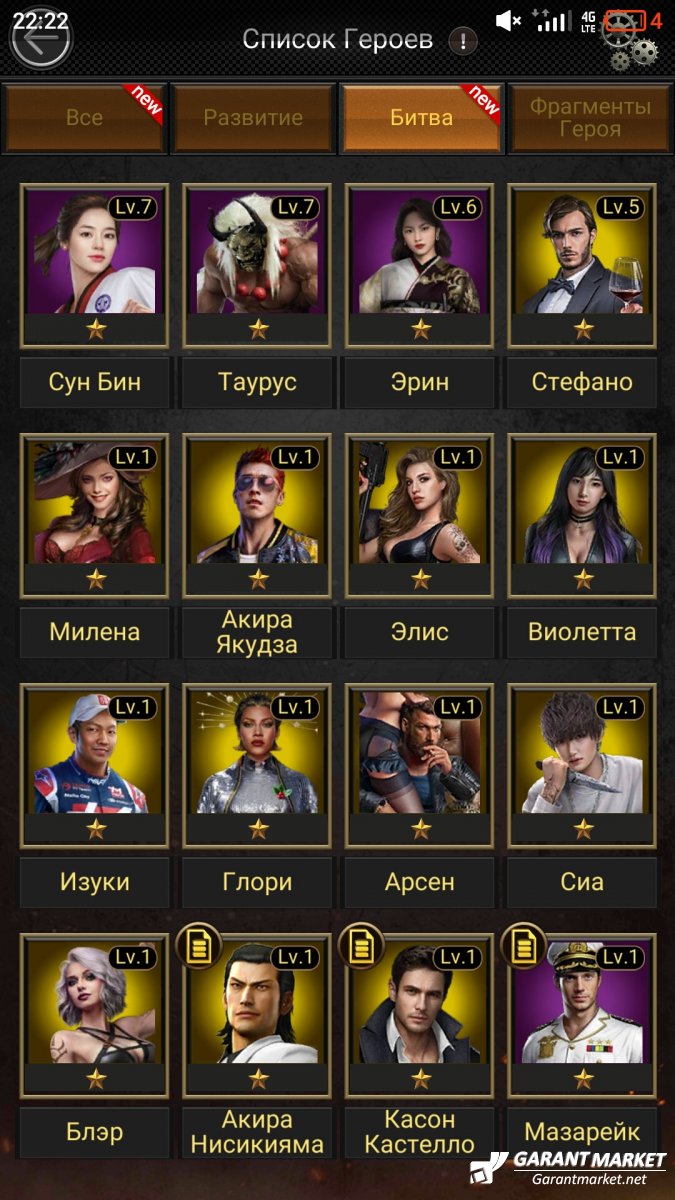Tap the star under Сун Бин portrait
The width and height of the screenshot is (675, 1200).
click(x=96, y=329)
